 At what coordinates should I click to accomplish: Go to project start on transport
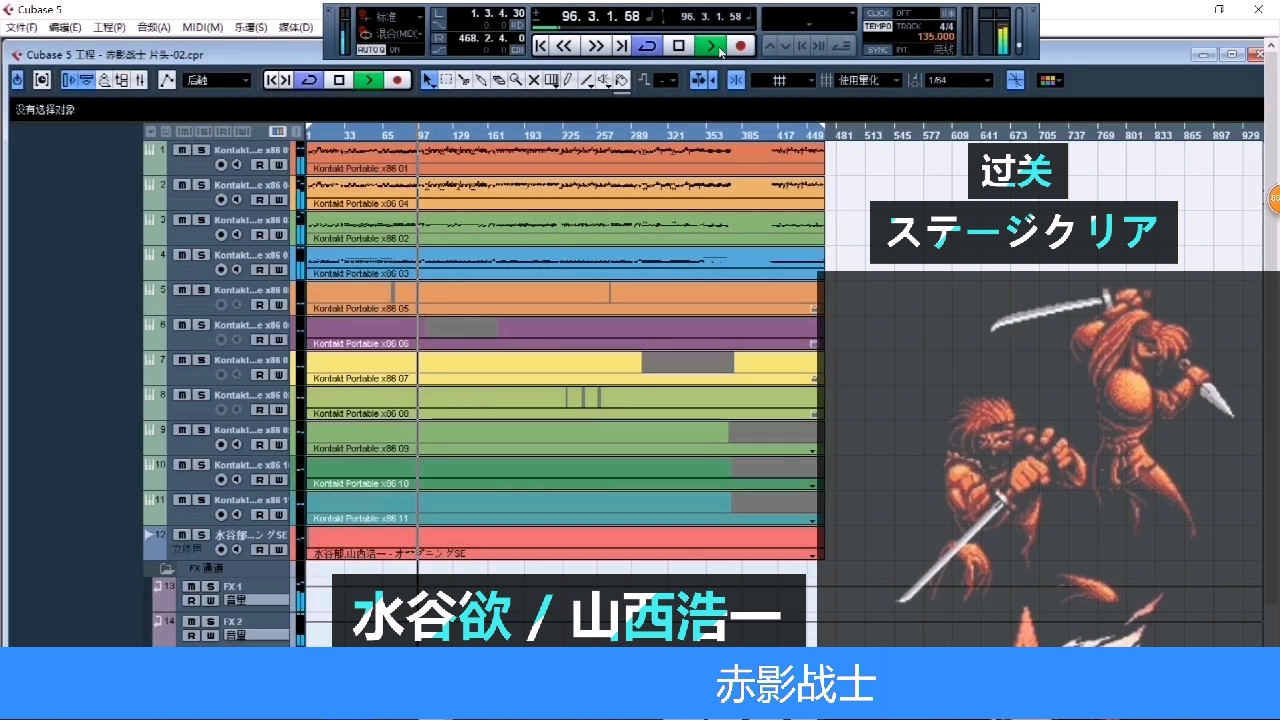point(540,45)
